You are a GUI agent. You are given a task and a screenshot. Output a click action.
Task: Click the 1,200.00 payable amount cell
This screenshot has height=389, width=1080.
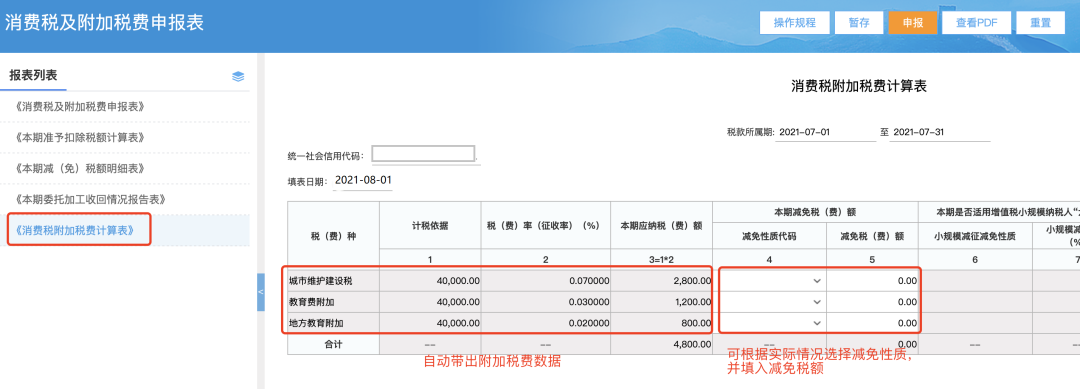[662, 302]
